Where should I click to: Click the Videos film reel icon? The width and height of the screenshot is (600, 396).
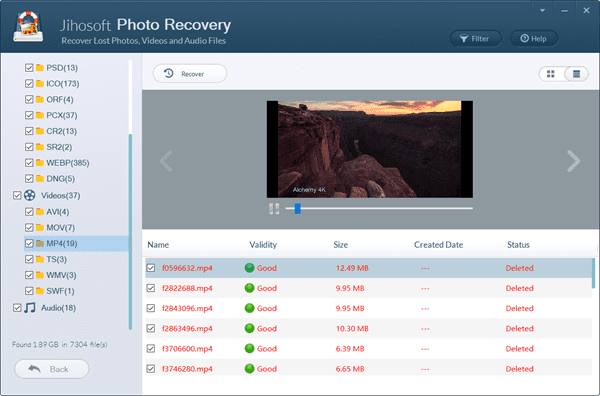point(30,196)
